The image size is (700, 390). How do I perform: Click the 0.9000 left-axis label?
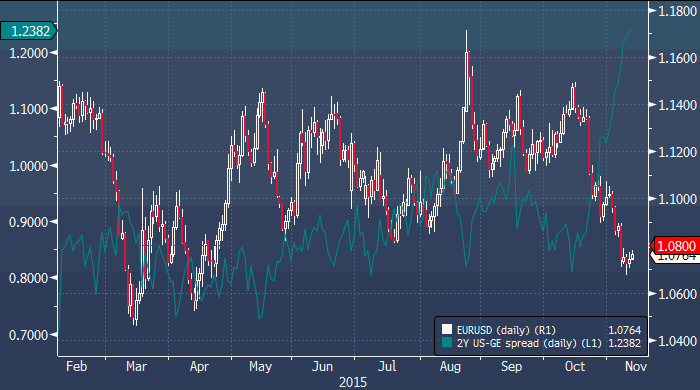click(x=29, y=222)
